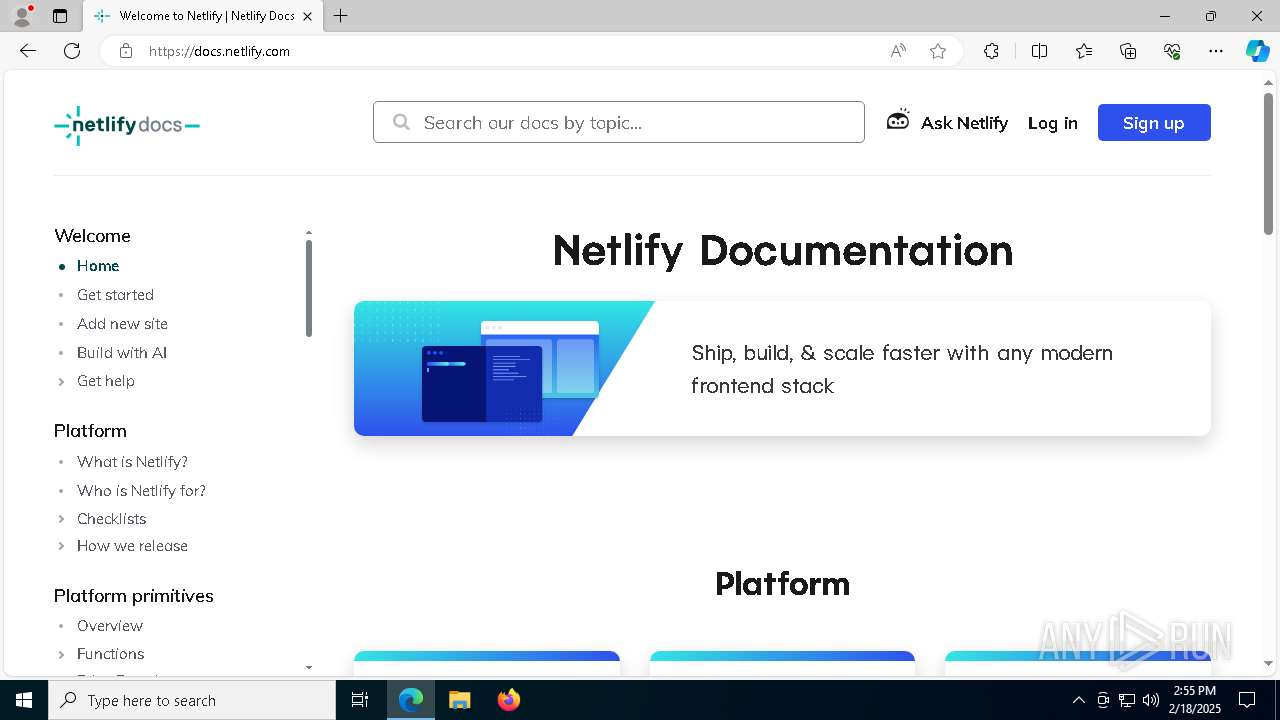
Task: Click the Ask Netlify label
Action: click(x=964, y=123)
